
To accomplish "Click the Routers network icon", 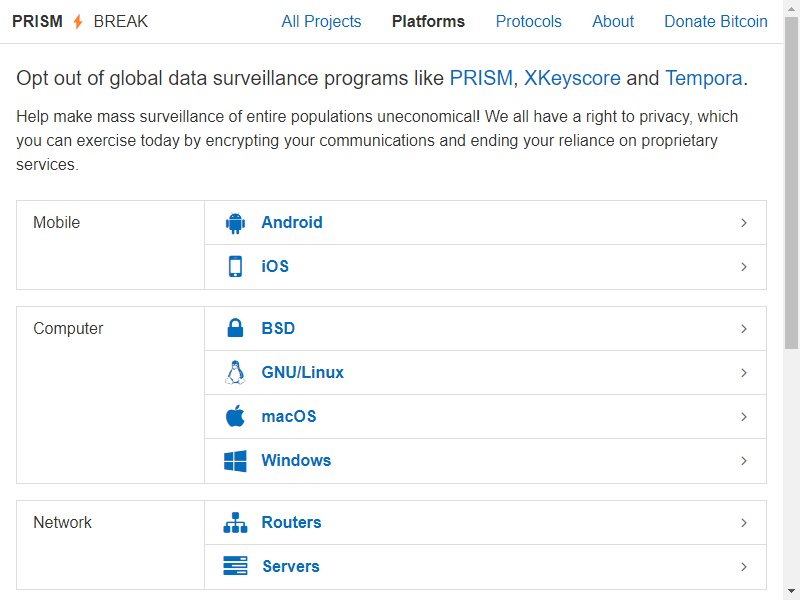I will (x=235, y=522).
